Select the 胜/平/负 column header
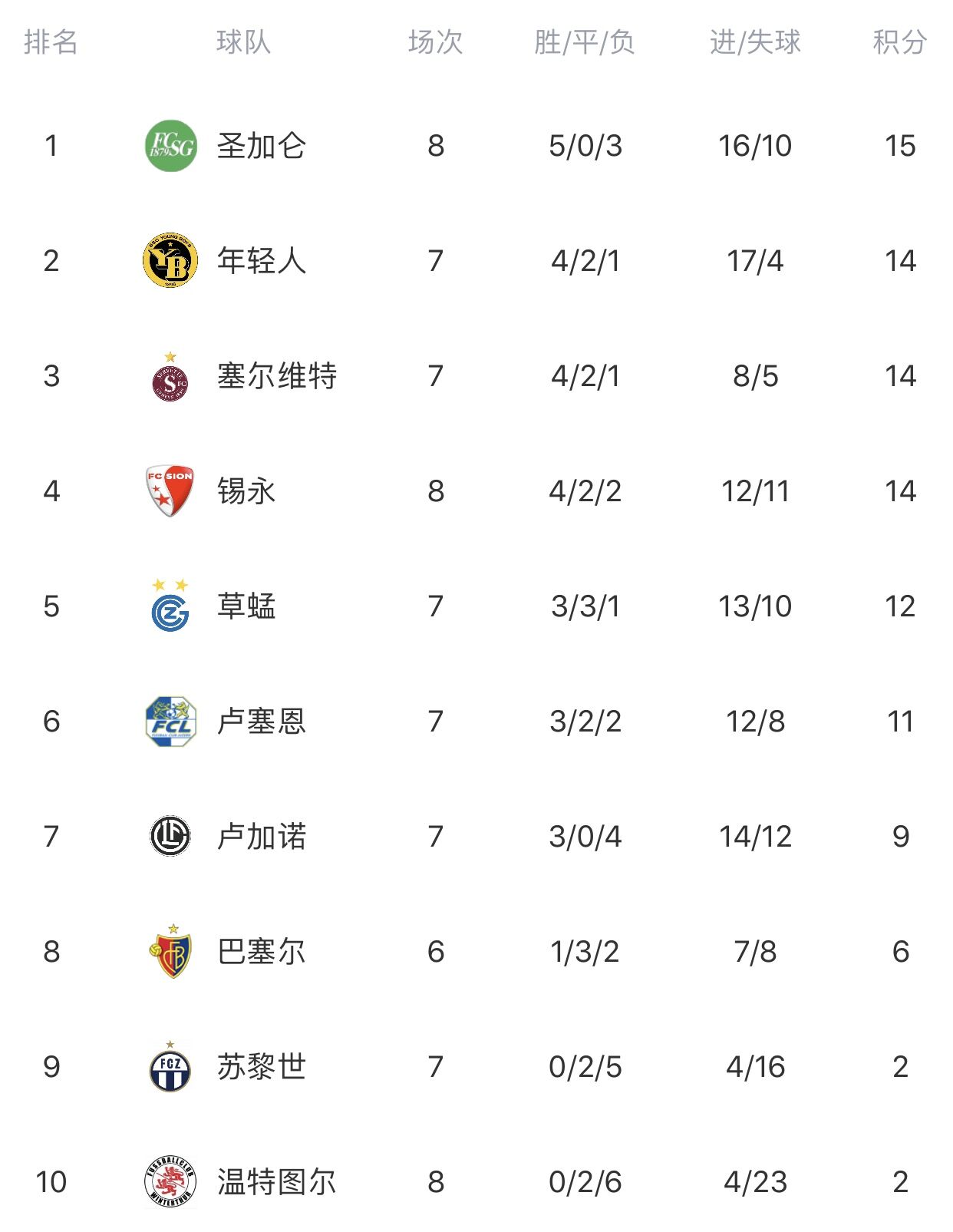The image size is (953, 1232). point(585,42)
